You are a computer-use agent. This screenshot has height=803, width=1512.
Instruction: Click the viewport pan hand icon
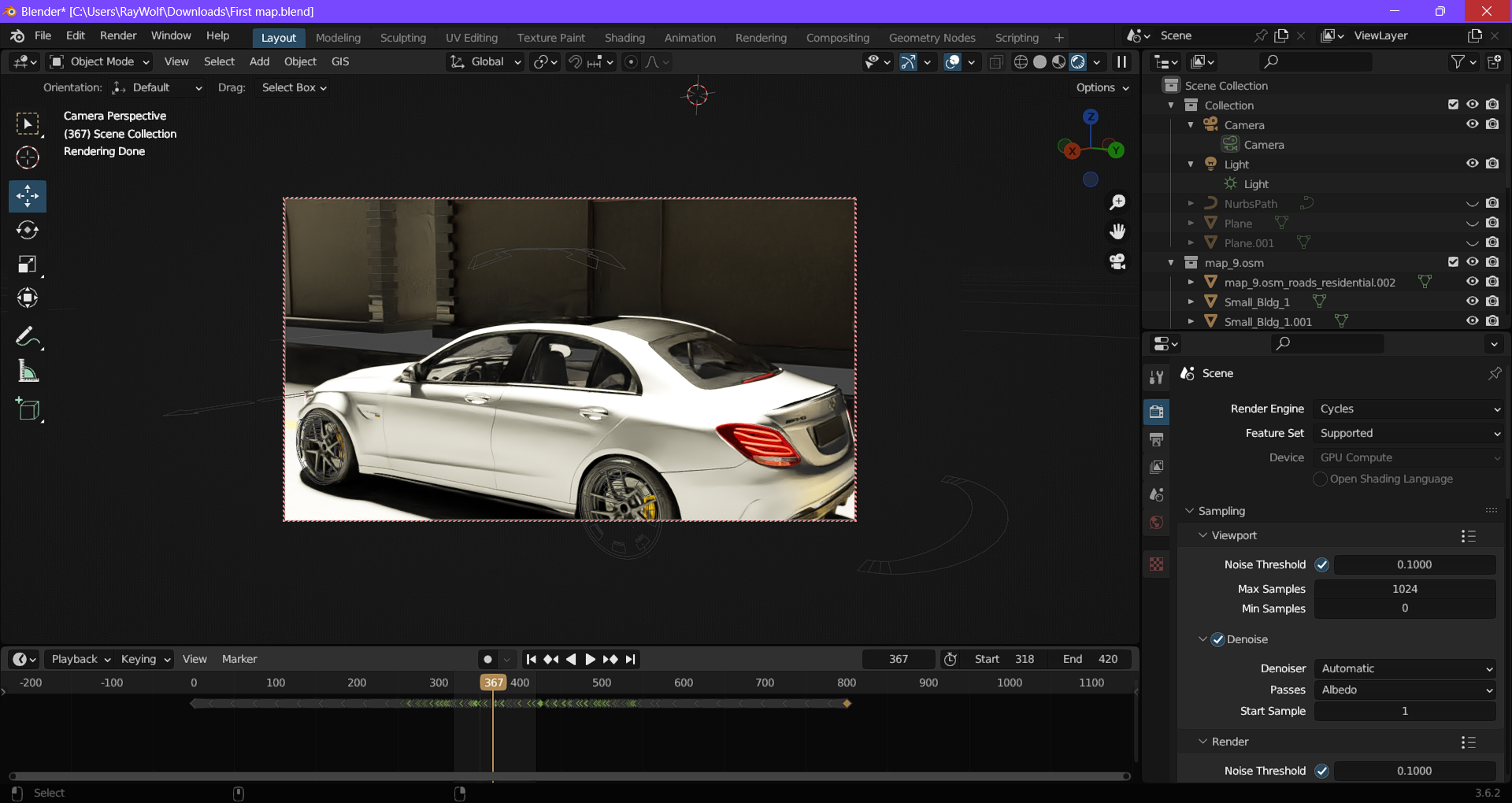(x=1117, y=231)
